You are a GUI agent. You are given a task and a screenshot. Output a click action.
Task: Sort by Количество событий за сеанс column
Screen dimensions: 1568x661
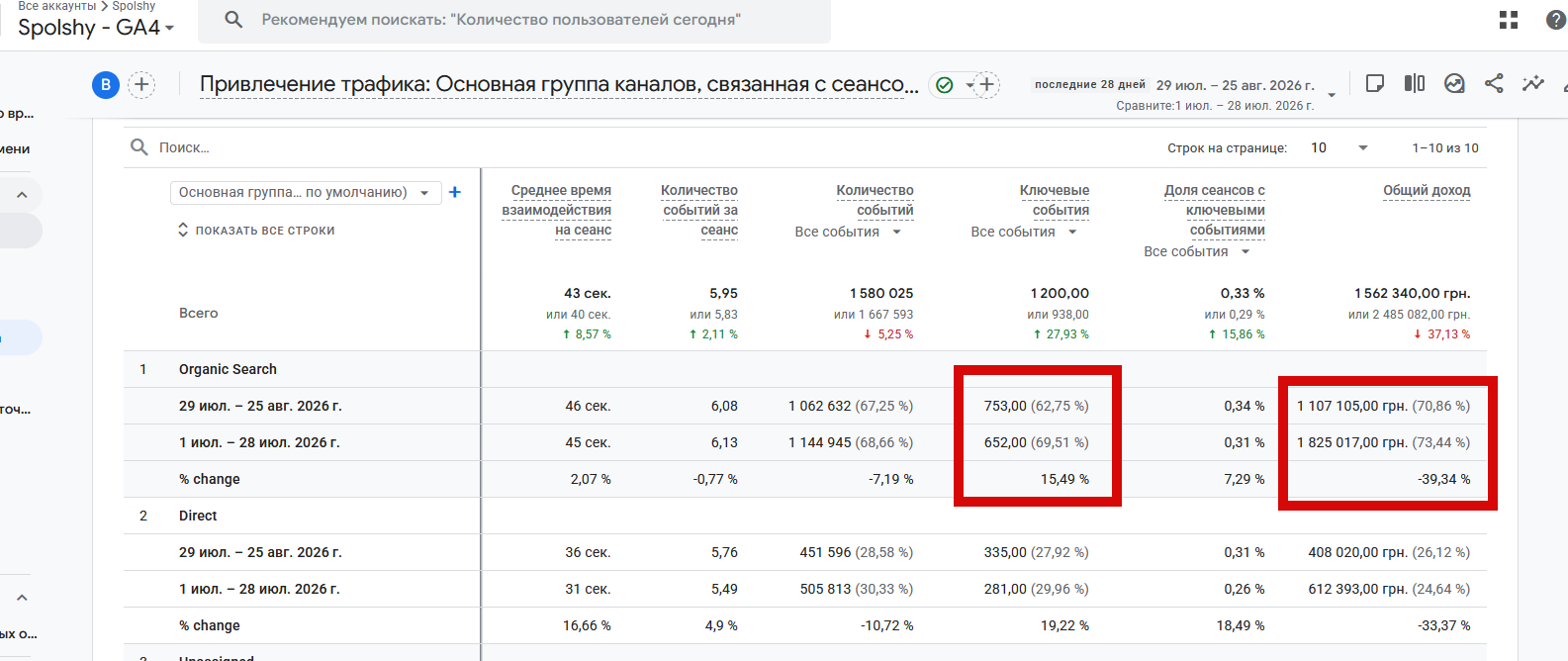[x=699, y=210]
